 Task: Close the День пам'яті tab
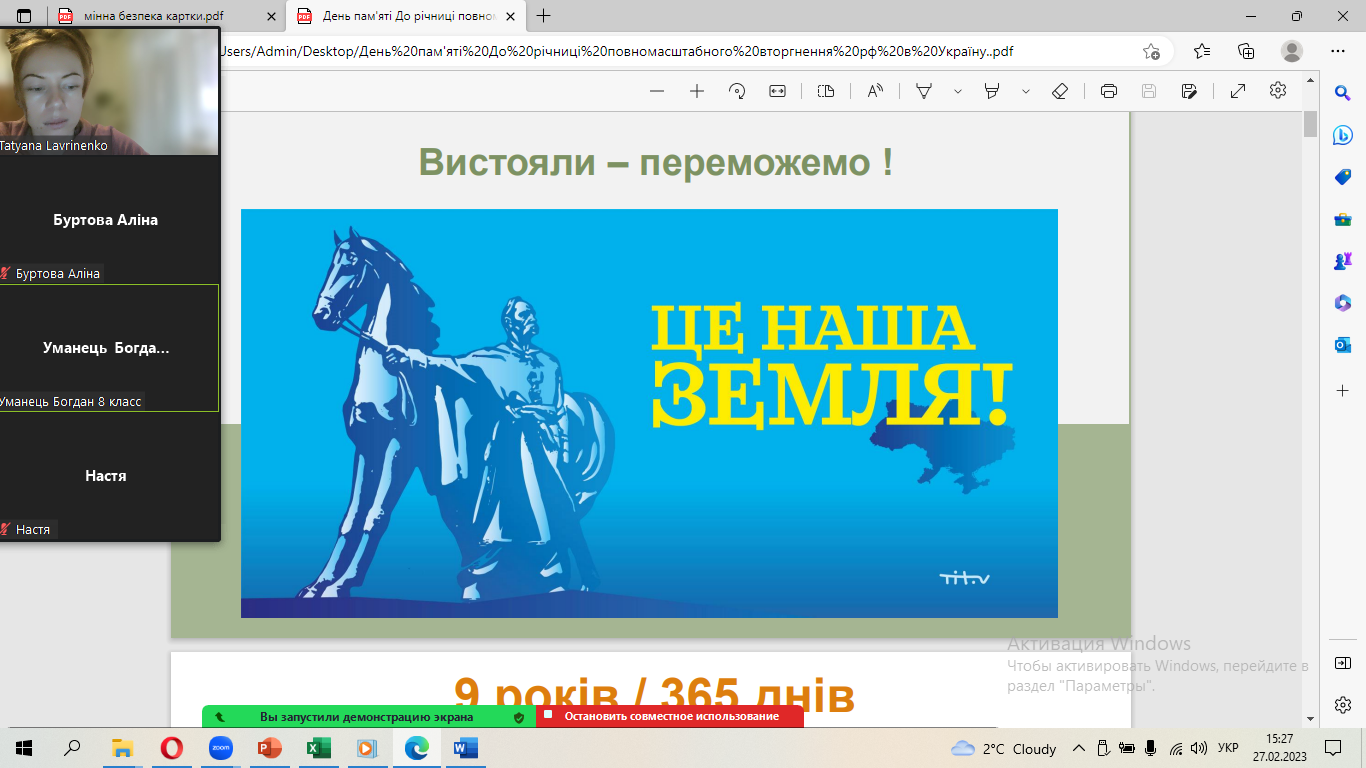(x=511, y=16)
